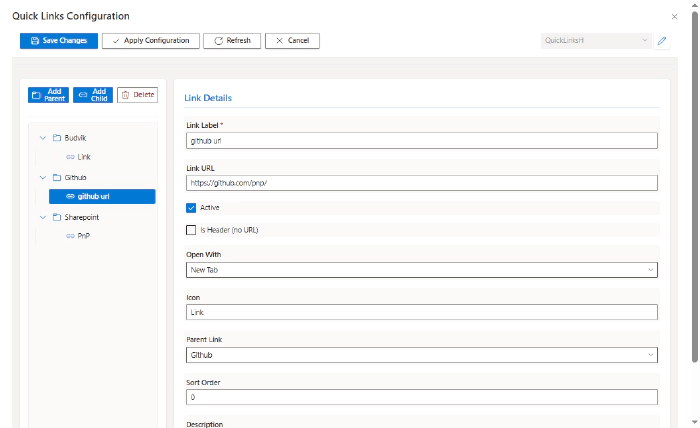Click the Delete button with trash icon

point(137,95)
